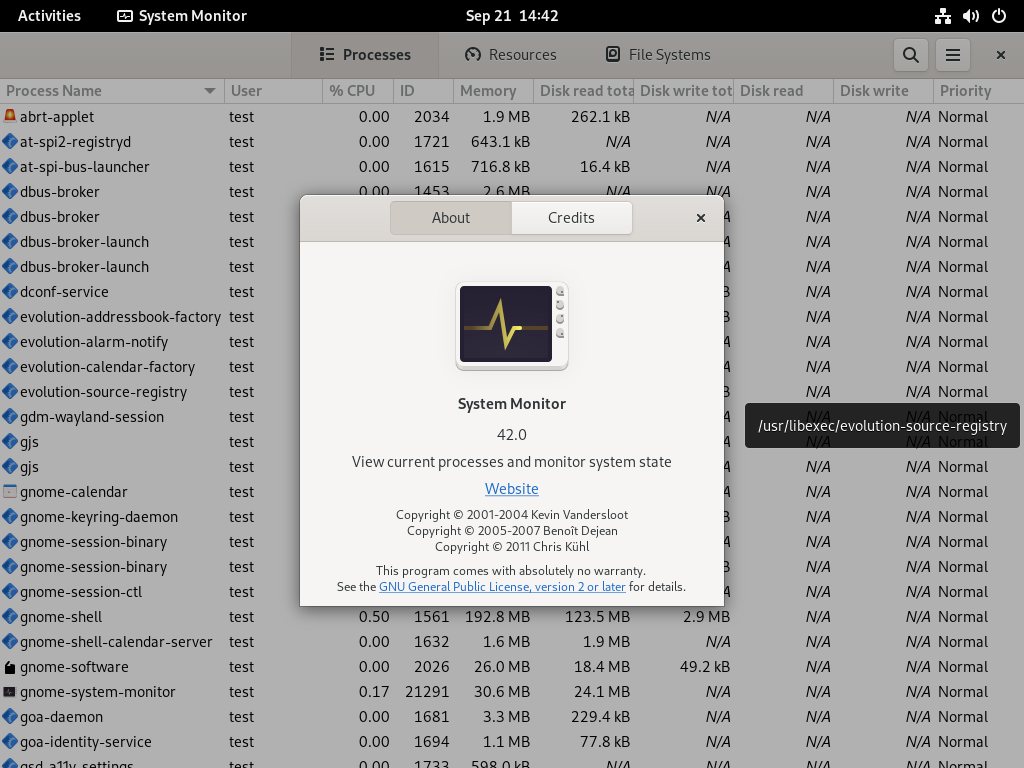The image size is (1024, 768).
Task: Switch to the Processes tab
Action: click(365, 55)
